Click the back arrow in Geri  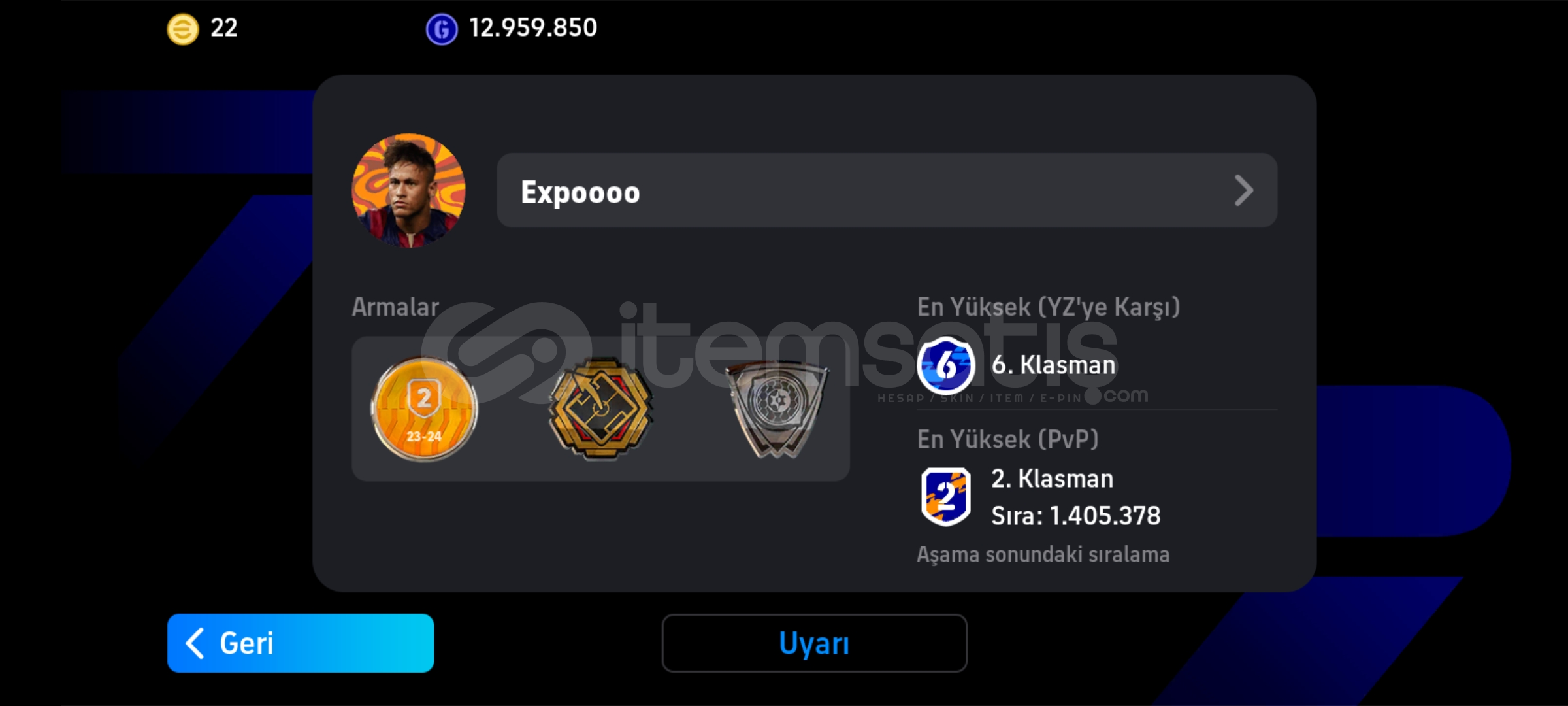click(195, 643)
